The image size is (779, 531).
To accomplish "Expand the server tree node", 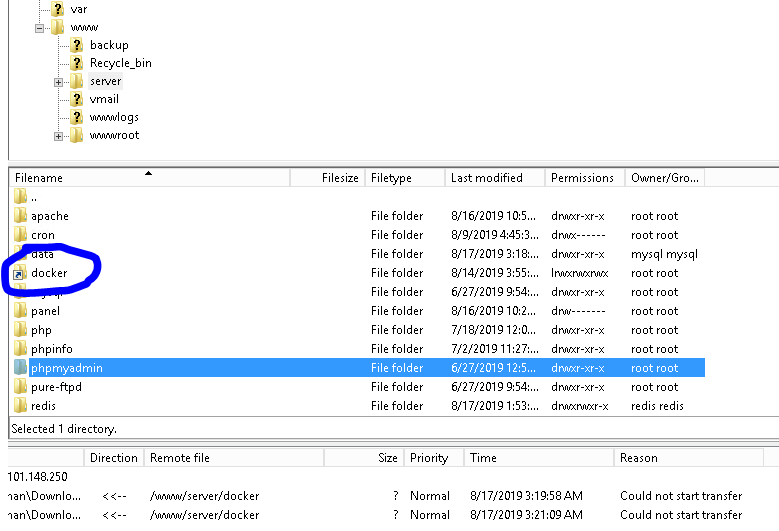I will 59,81.
